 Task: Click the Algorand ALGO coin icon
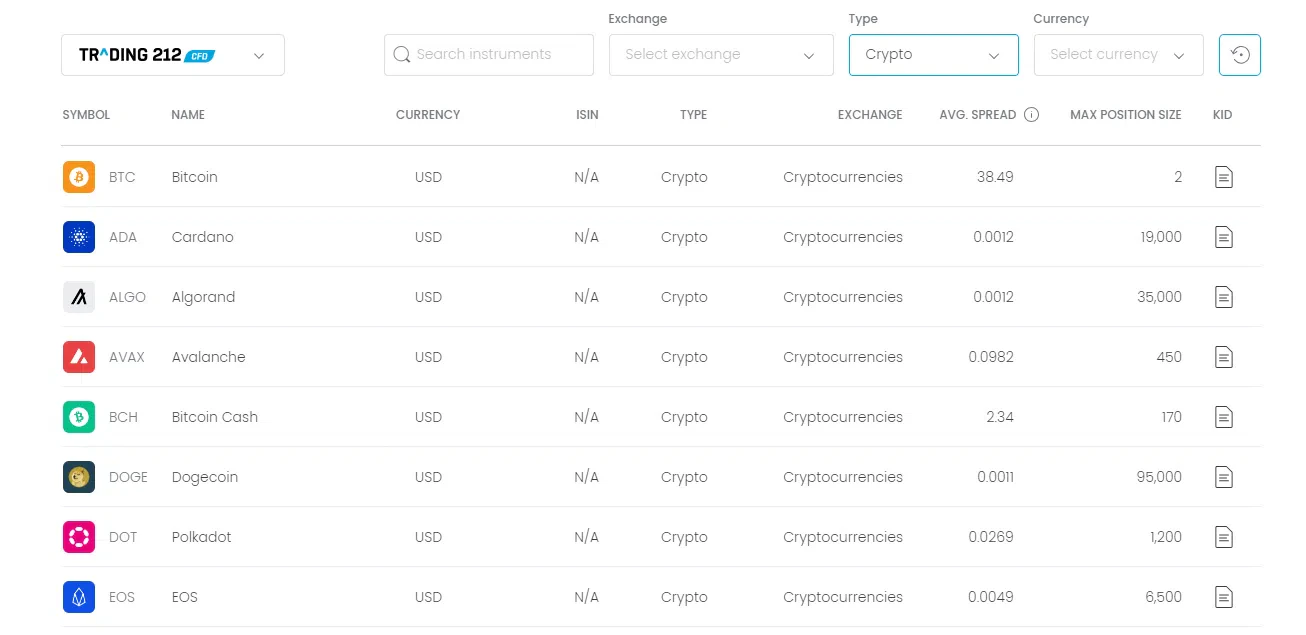79,297
